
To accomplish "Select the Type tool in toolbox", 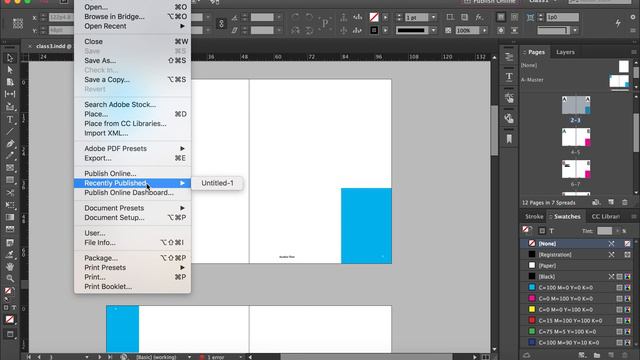I will coord(10,120).
